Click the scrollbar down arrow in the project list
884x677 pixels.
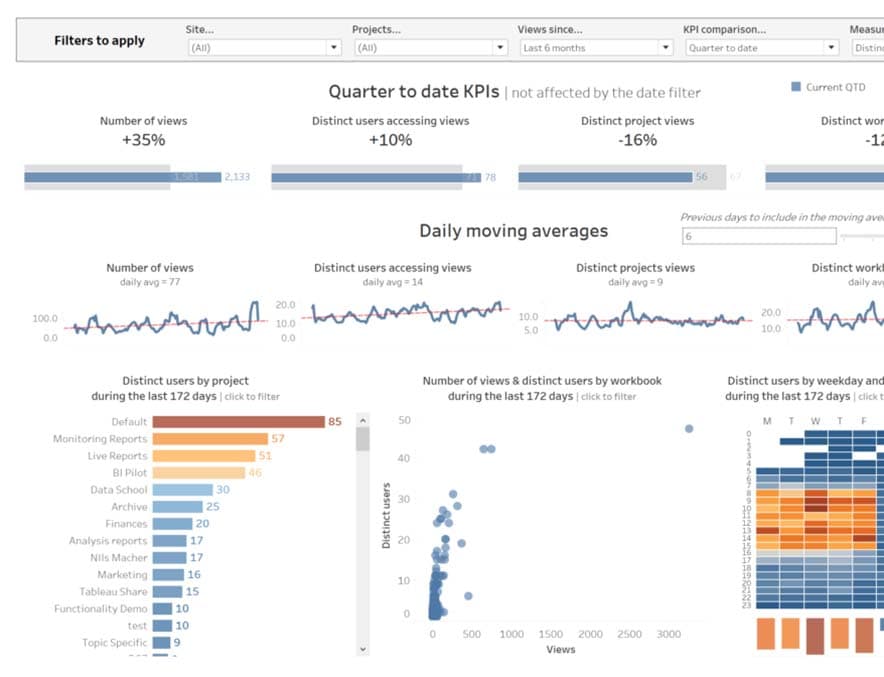click(362, 649)
